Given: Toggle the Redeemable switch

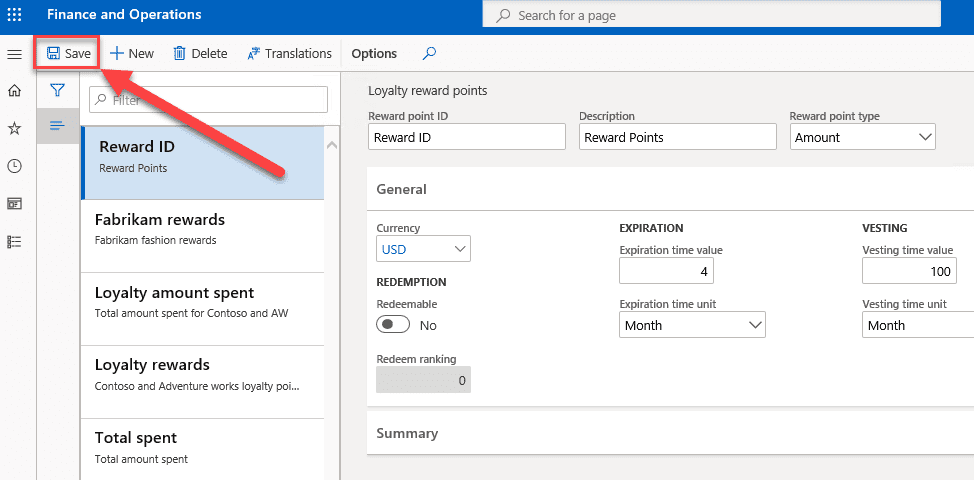Looking at the screenshot, I should point(393,325).
